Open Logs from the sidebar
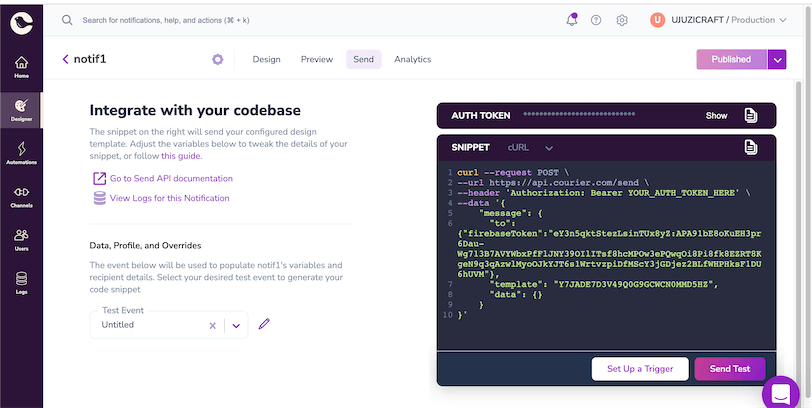 tap(21, 282)
